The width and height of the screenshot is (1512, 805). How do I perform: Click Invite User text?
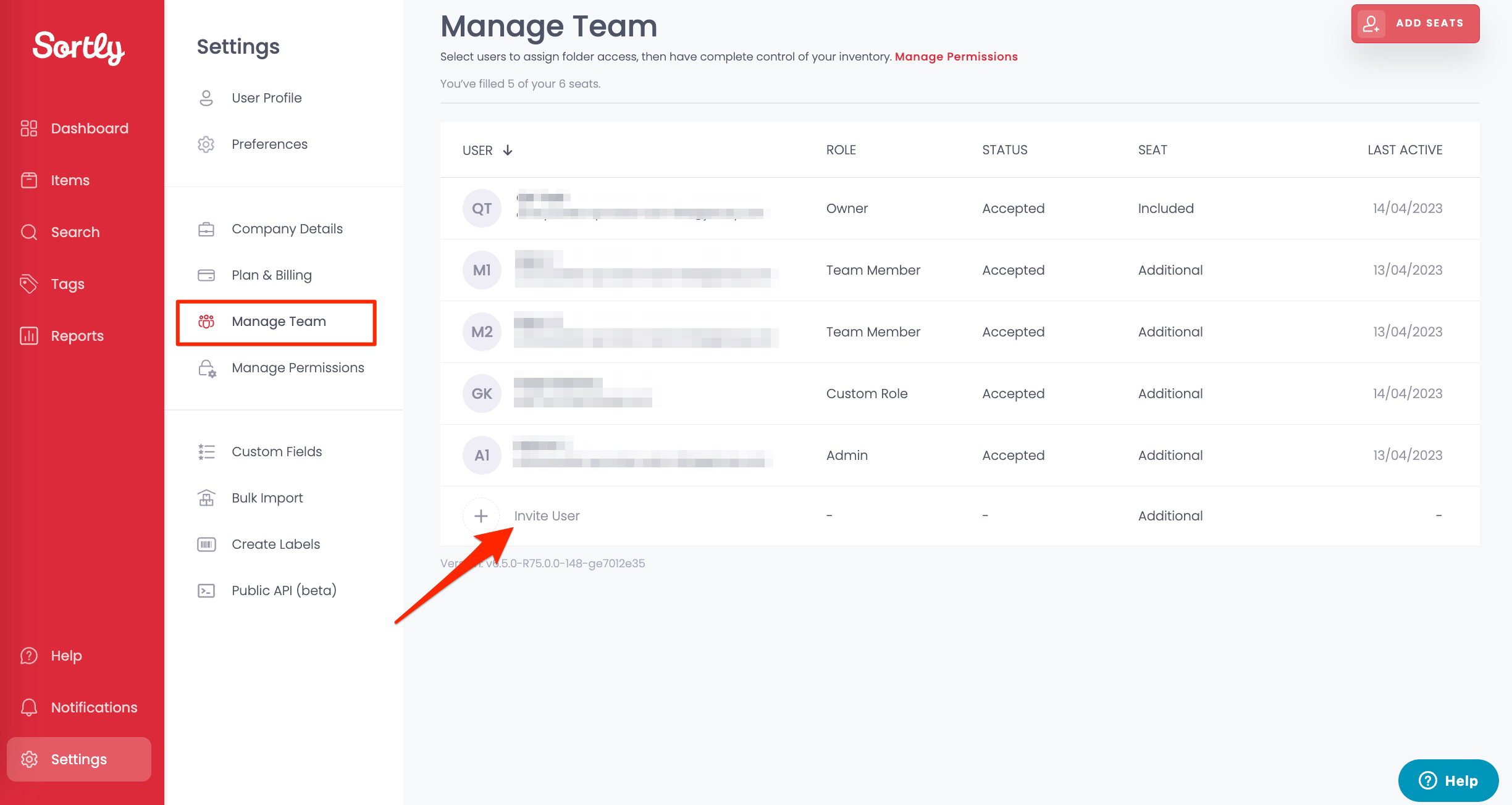(x=547, y=516)
